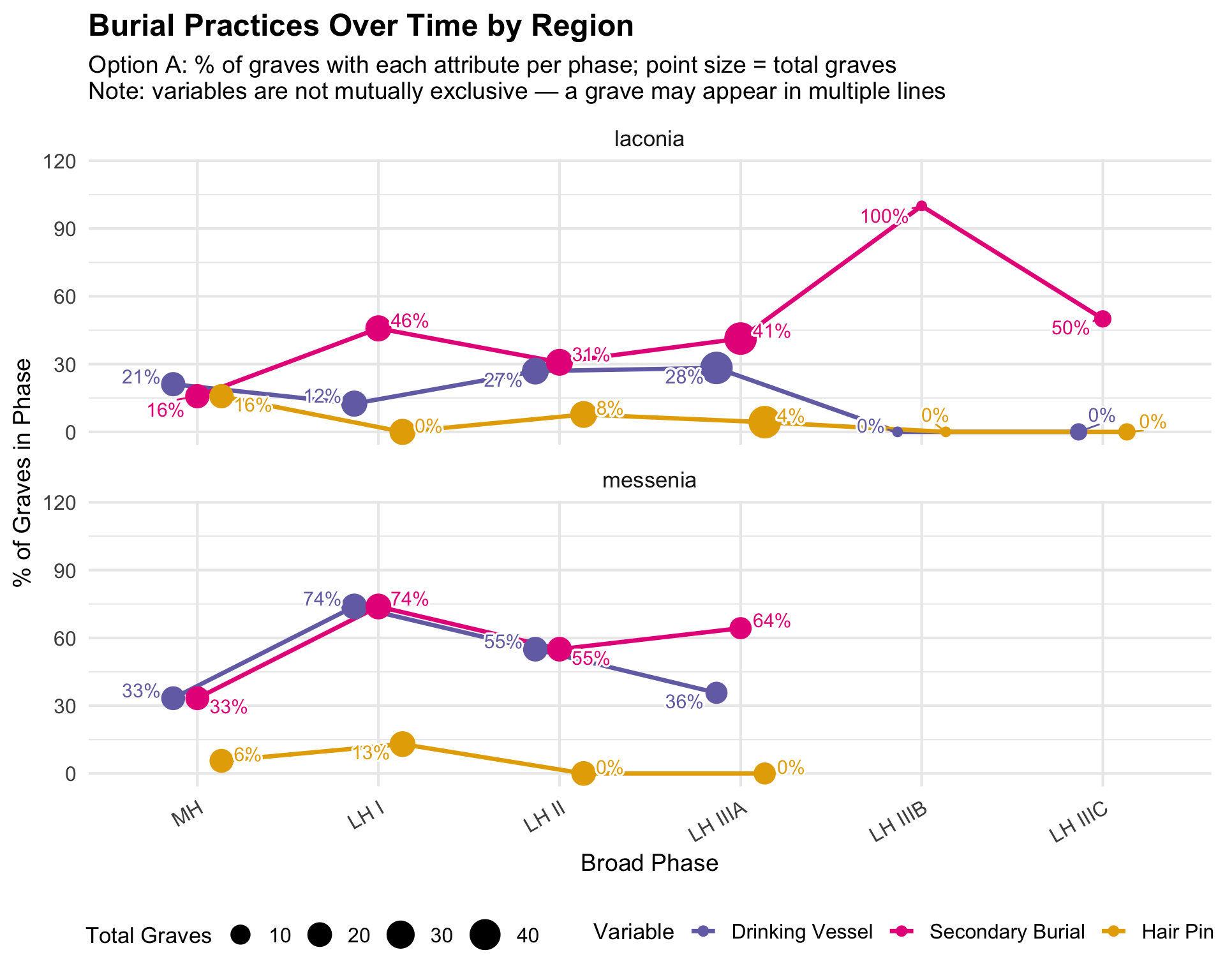Click the 21% Drinking Vessel point in laconia
Viewport: 1225px width, 980px height.
(173, 384)
